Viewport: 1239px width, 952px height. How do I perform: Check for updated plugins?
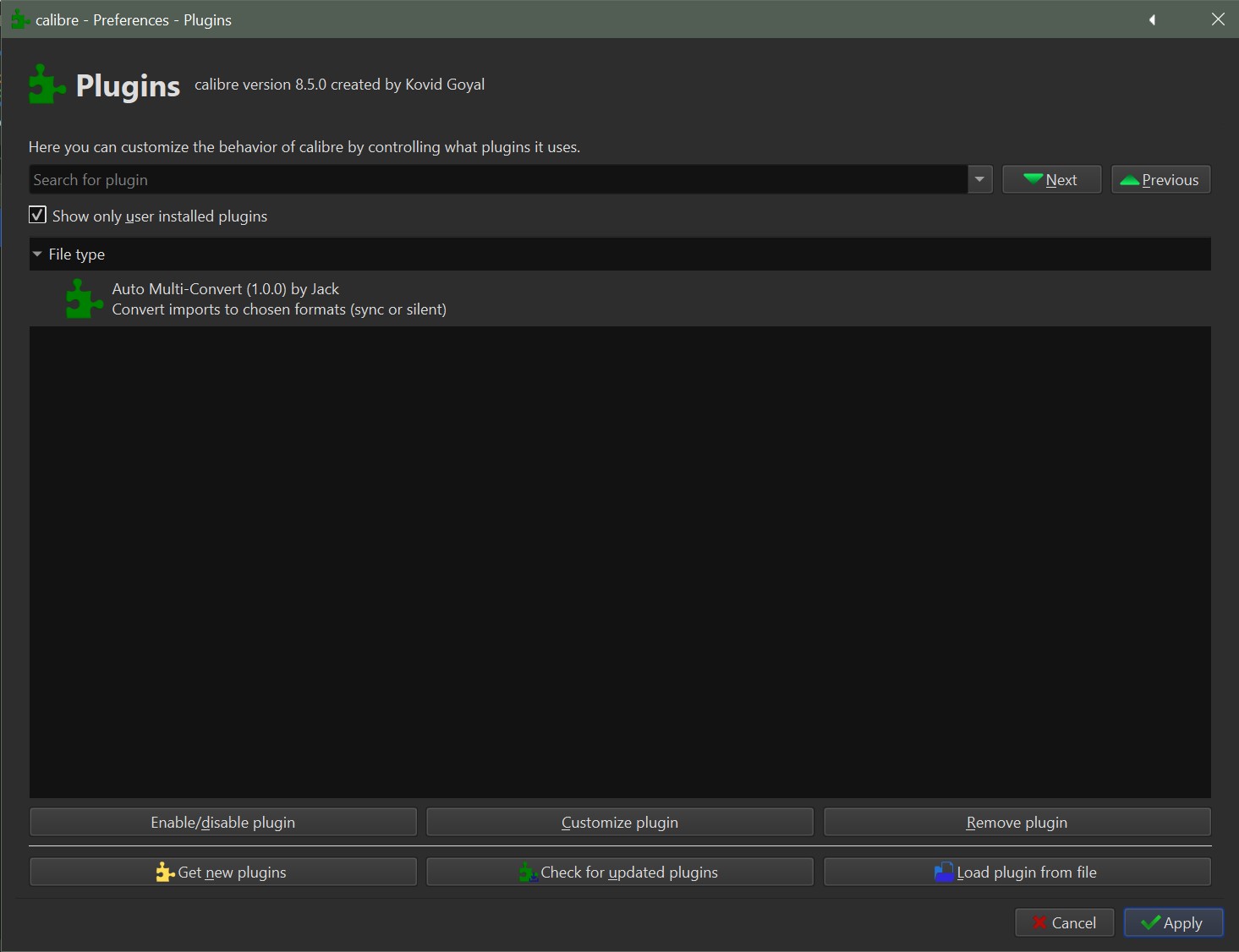[x=620, y=872]
